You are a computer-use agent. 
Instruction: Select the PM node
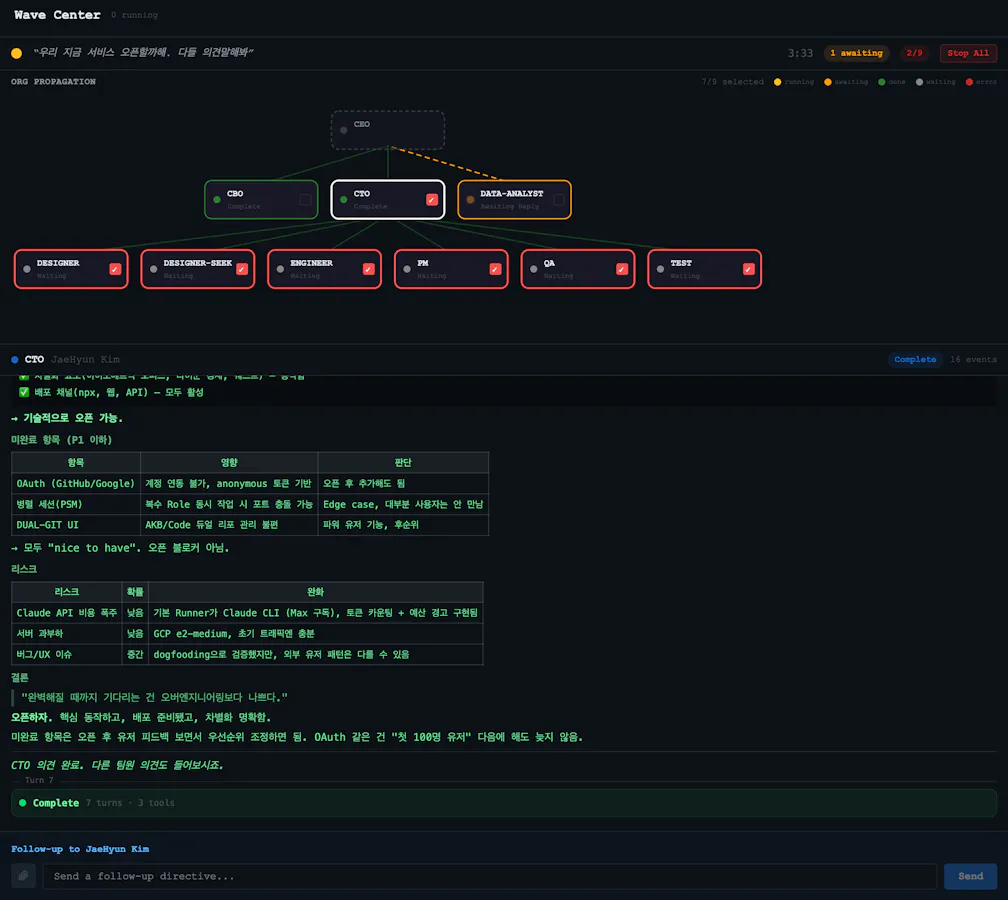click(451, 269)
